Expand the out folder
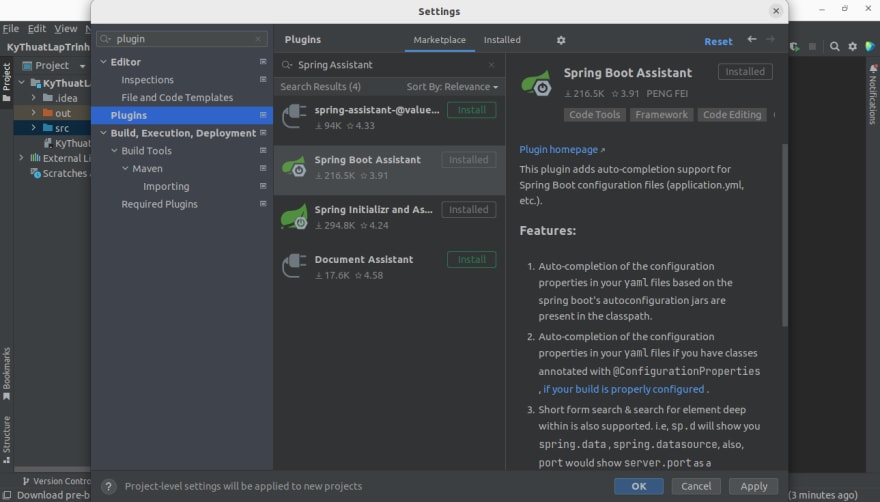Image resolution: width=880 pixels, height=502 pixels. [x=33, y=113]
